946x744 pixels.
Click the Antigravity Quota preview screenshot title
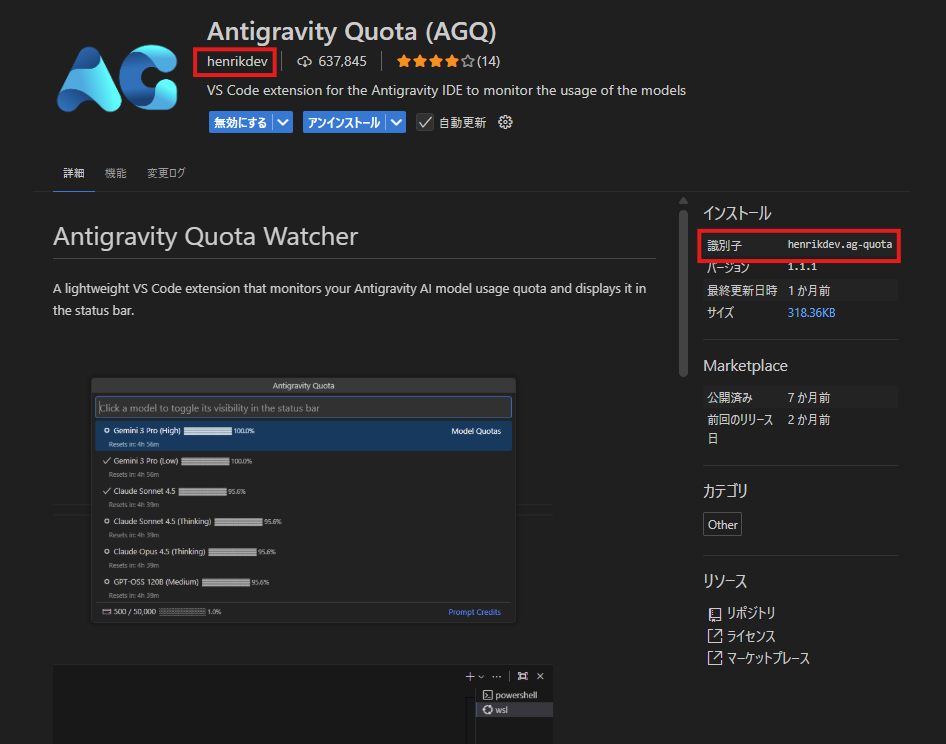pyautogui.click(x=303, y=386)
